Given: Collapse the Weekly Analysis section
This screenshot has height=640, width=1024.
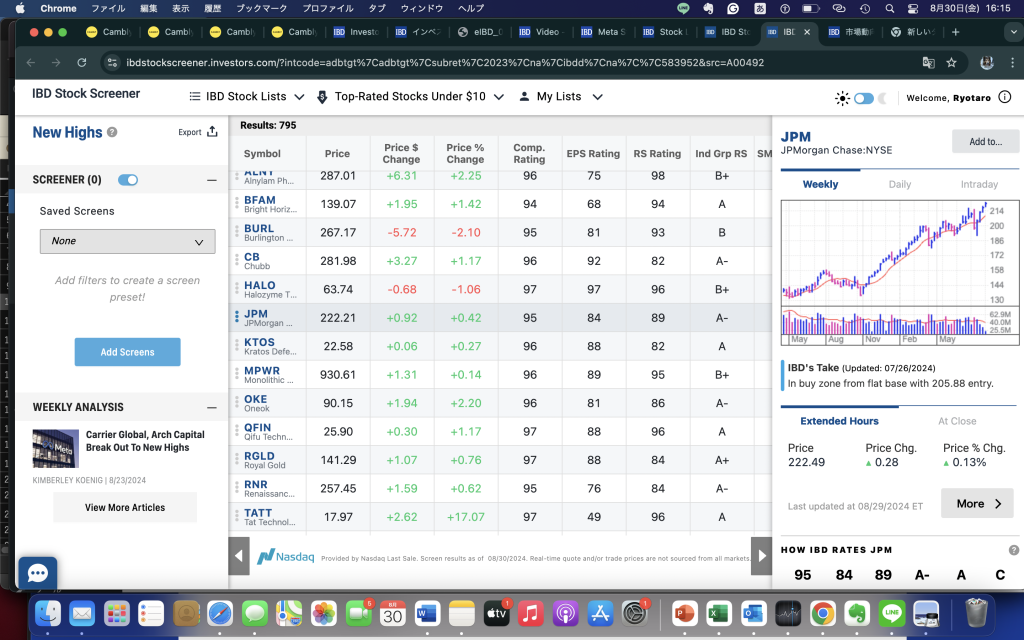Looking at the screenshot, I should [211, 408].
